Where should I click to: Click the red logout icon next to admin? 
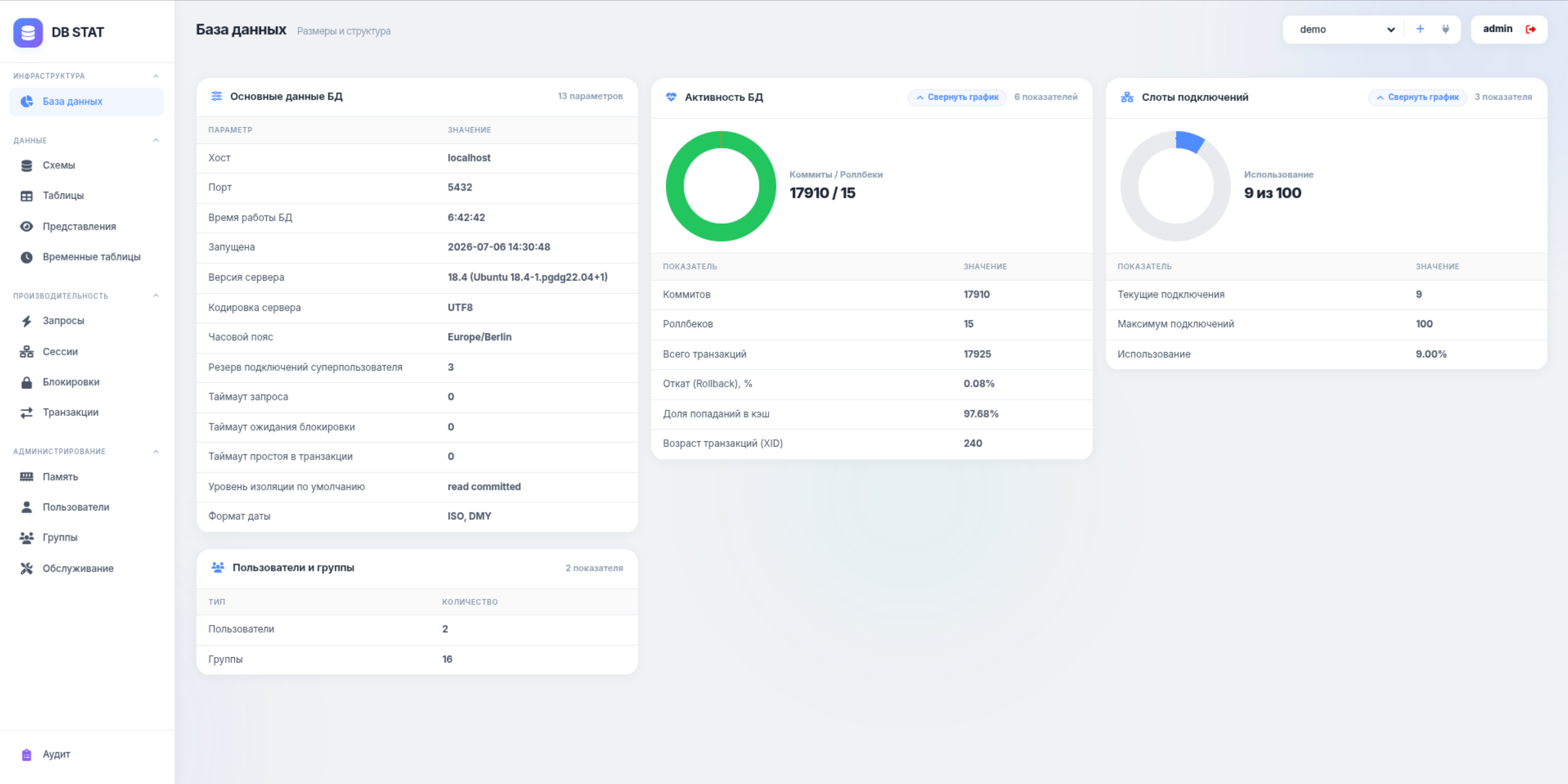(x=1530, y=29)
